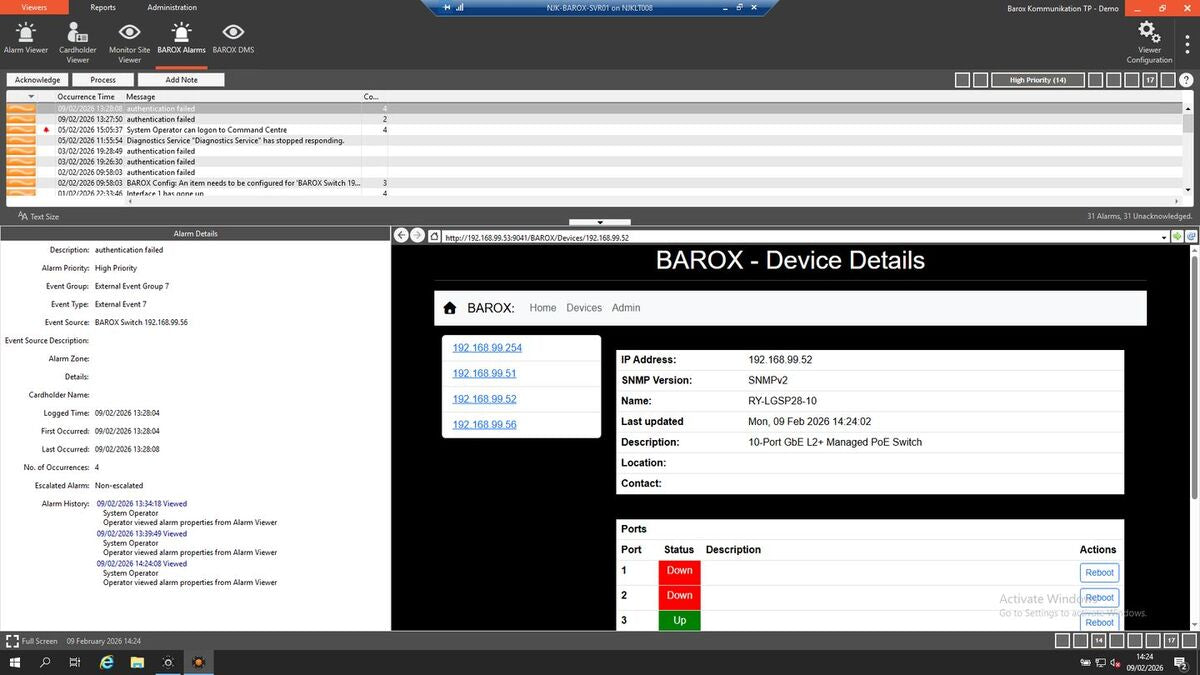Open the Administration menu

point(172,7)
